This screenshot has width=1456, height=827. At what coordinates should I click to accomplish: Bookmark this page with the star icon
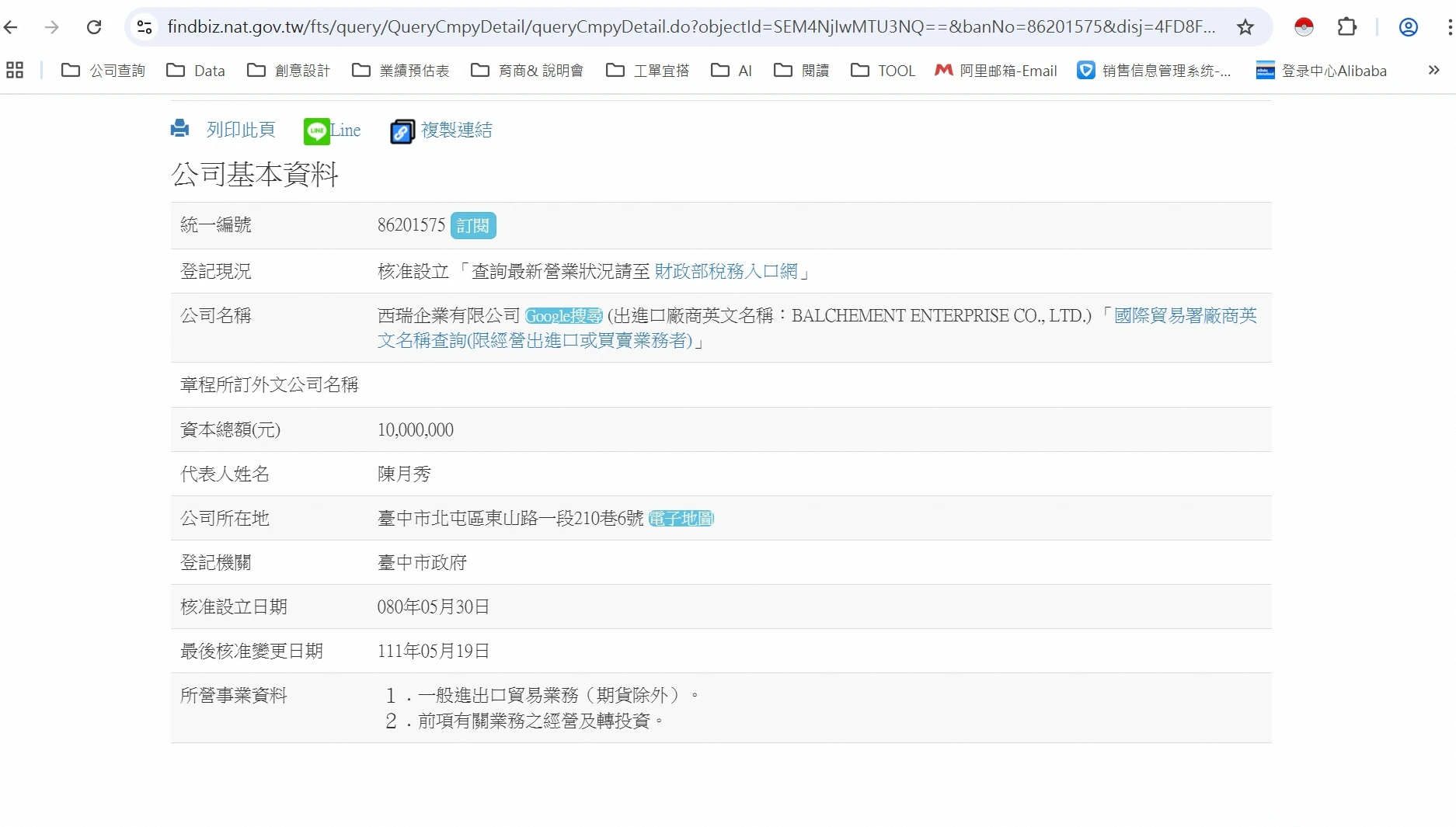(1245, 27)
